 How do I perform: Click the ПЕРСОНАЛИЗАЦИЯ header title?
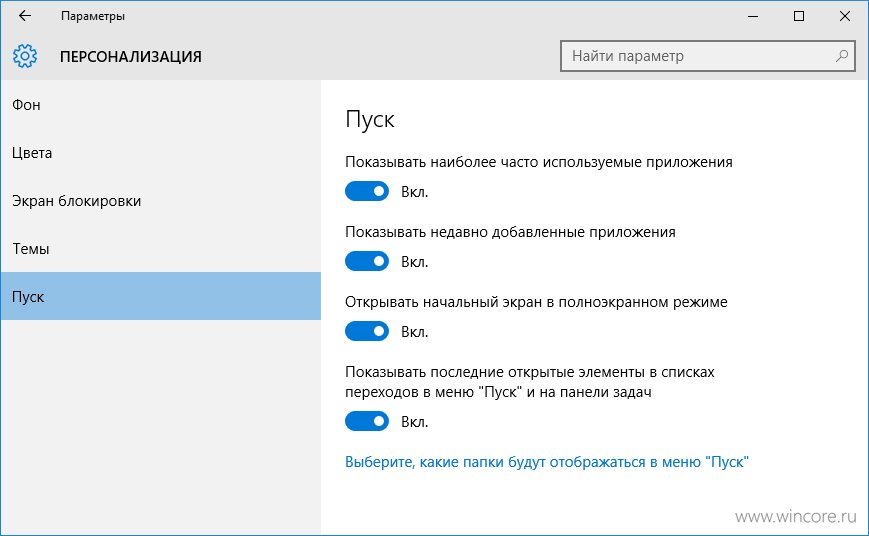click(131, 57)
